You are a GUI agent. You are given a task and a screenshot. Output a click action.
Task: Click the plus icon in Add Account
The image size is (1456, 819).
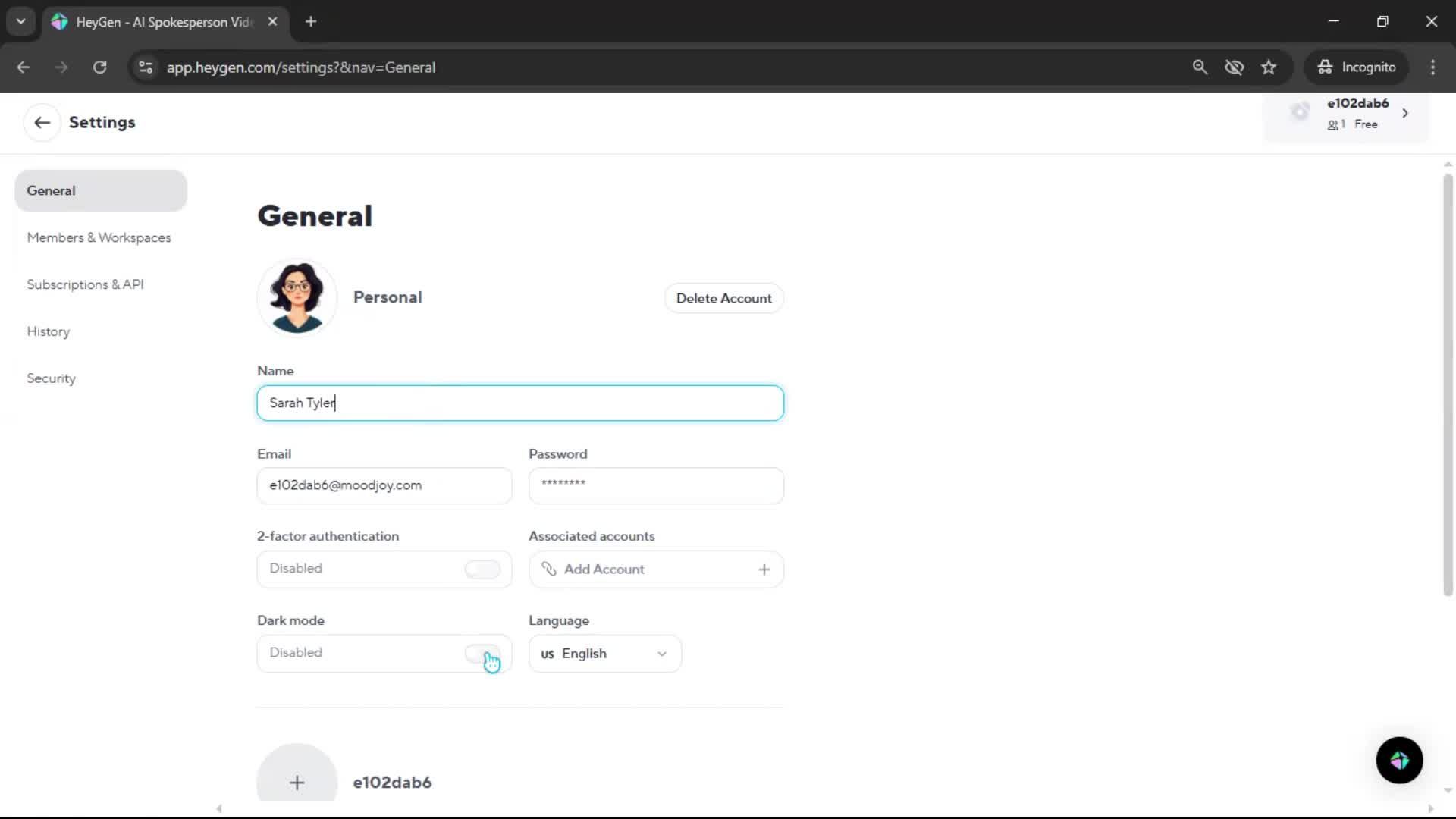pos(764,570)
